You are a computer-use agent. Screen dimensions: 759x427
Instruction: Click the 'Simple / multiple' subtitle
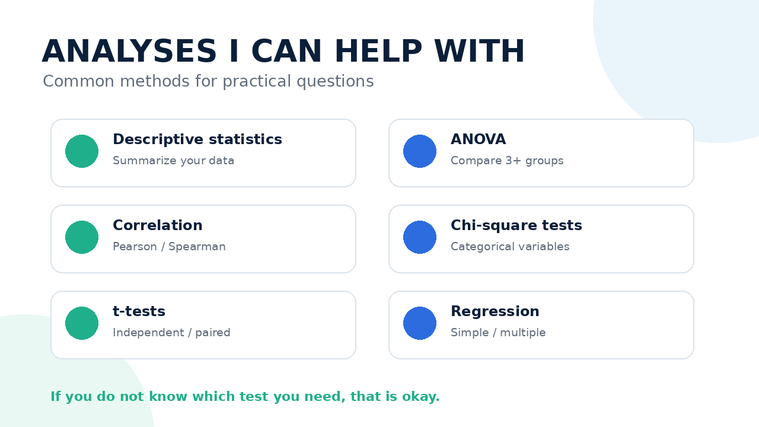point(498,333)
